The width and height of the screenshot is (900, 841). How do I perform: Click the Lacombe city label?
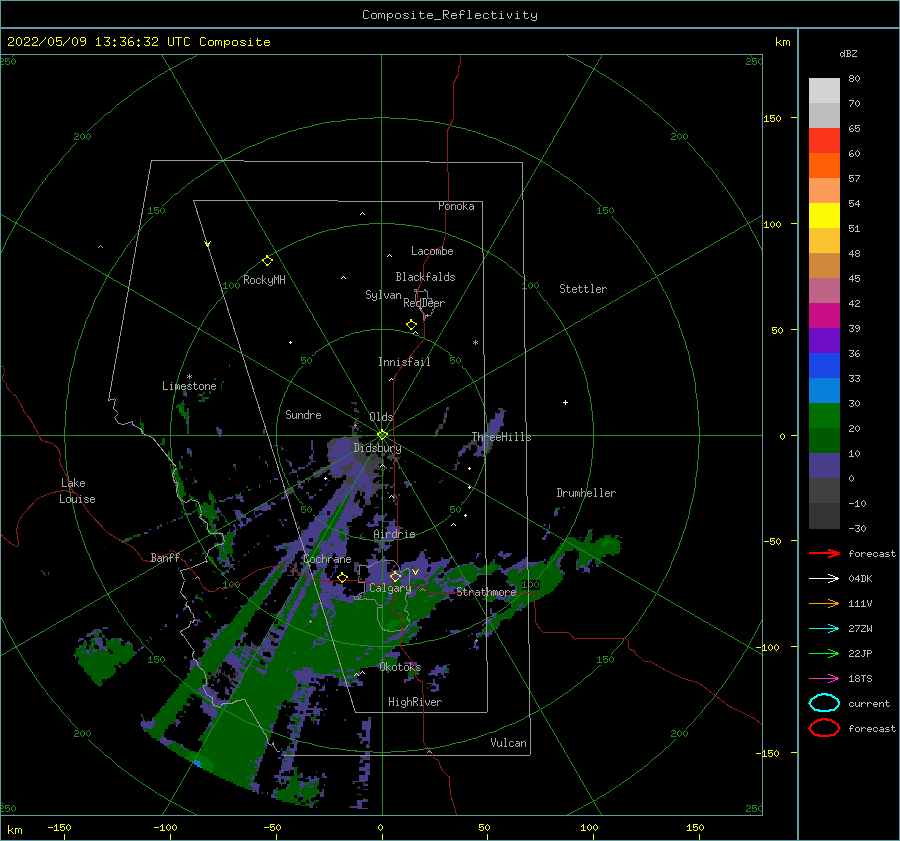pyautogui.click(x=432, y=251)
